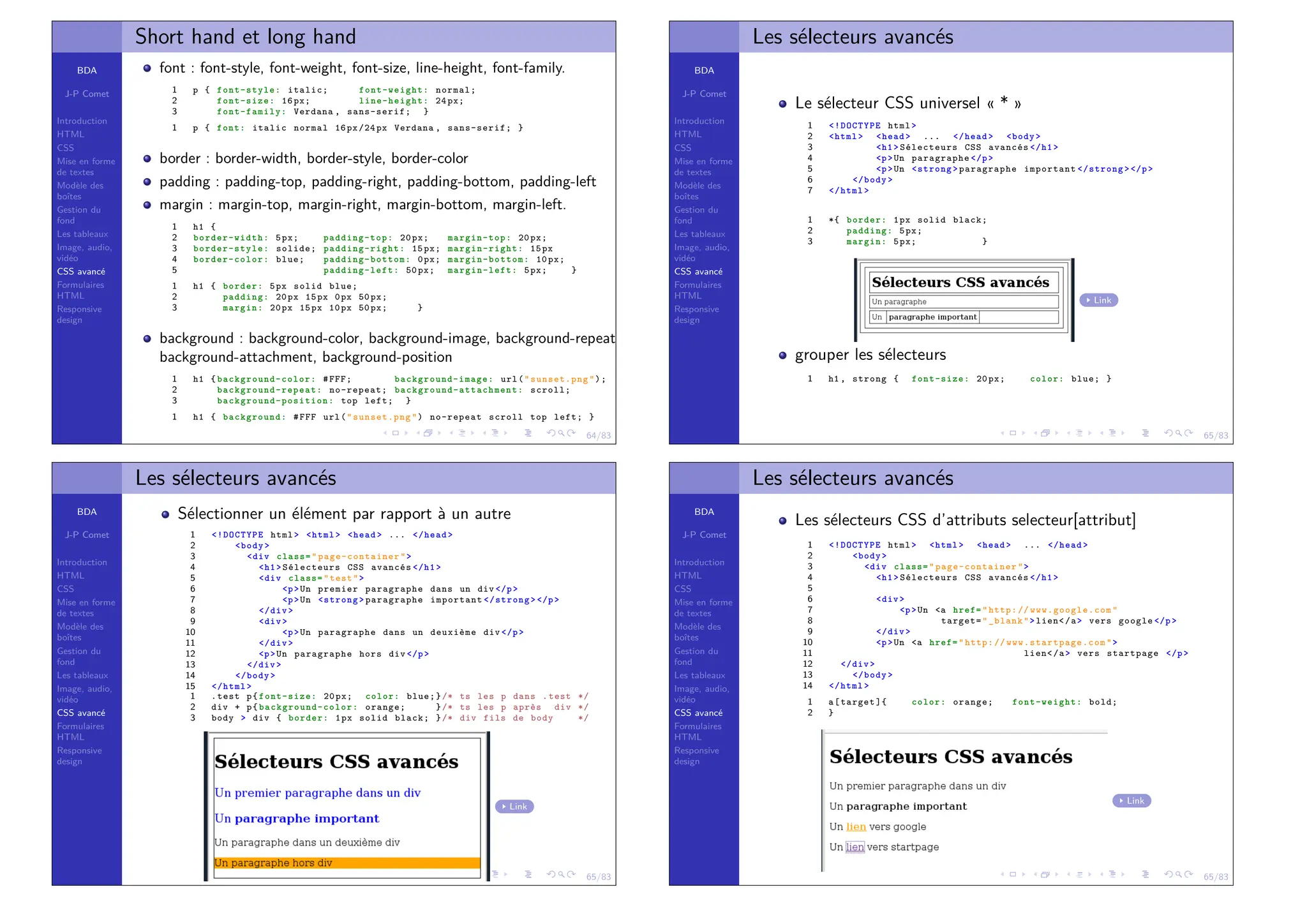Click the frame icon on Short hand slide
The height and width of the screenshot is (924, 1307).
(x=396, y=433)
